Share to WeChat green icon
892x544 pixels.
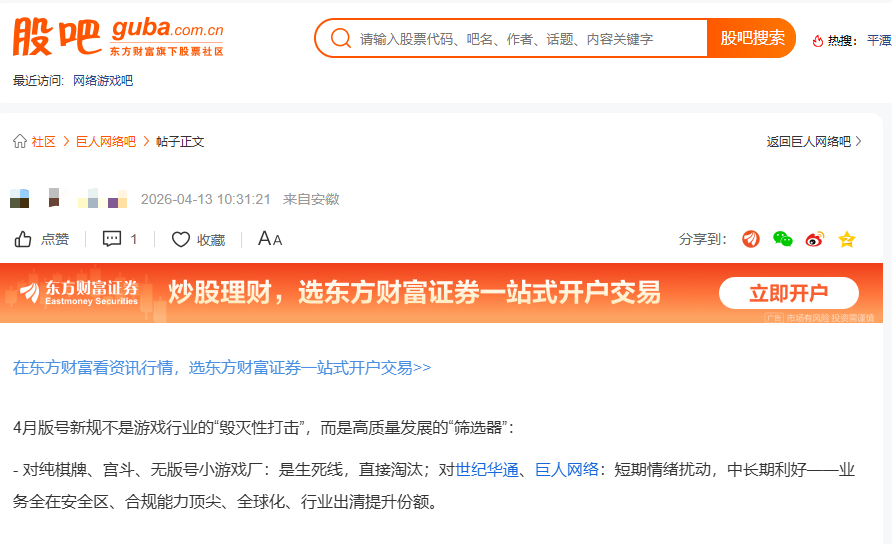point(783,239)
